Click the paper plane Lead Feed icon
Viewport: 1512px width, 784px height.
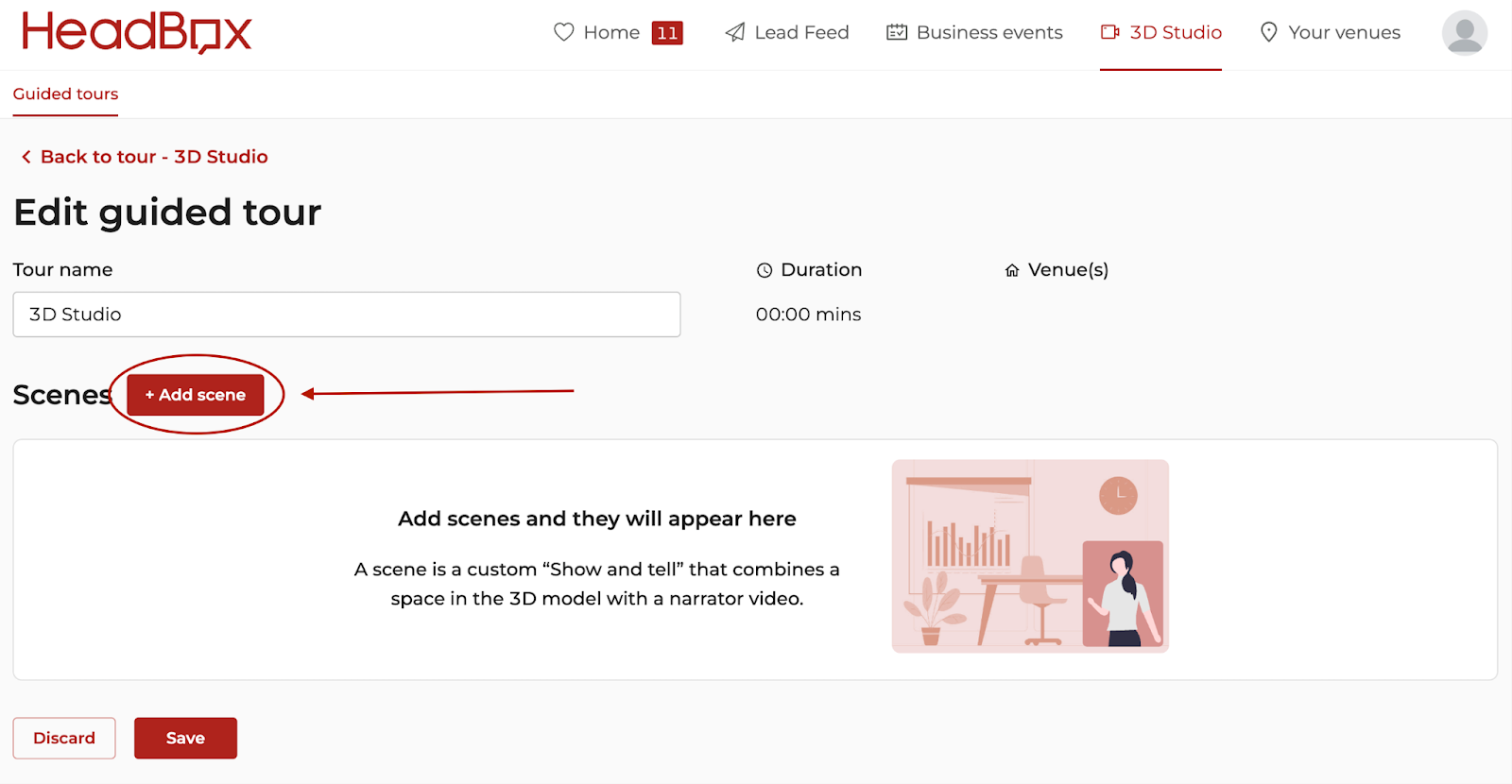tap(734, 32)
